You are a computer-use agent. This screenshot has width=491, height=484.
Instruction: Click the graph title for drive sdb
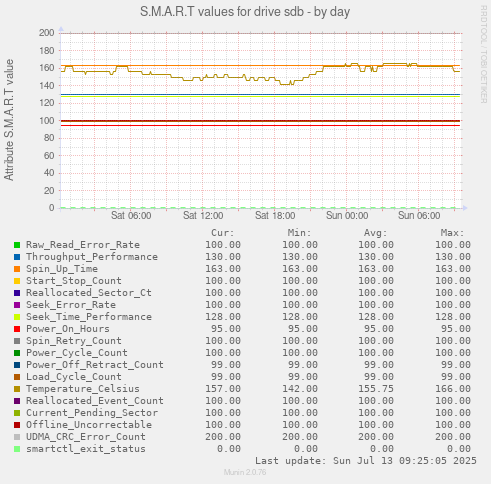(245, 12)
